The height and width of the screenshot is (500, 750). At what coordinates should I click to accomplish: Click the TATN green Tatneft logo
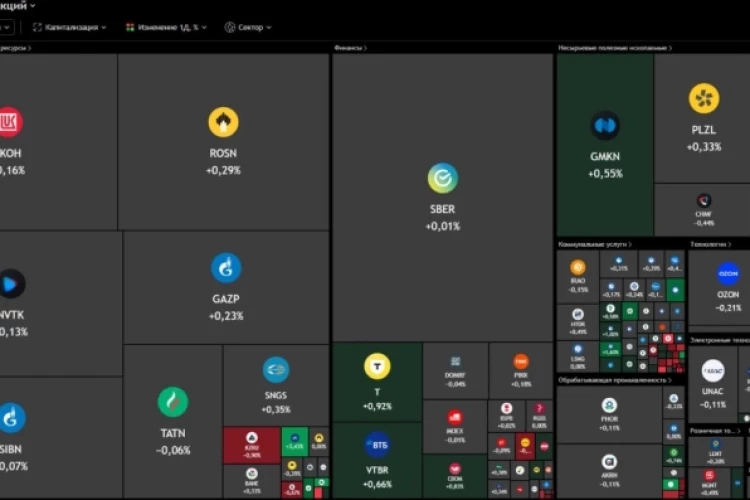click(173, 402)
